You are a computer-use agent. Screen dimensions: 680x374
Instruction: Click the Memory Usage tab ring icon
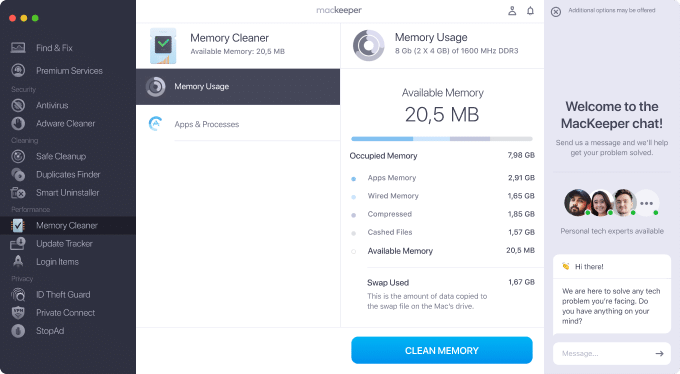pos(155,86)
